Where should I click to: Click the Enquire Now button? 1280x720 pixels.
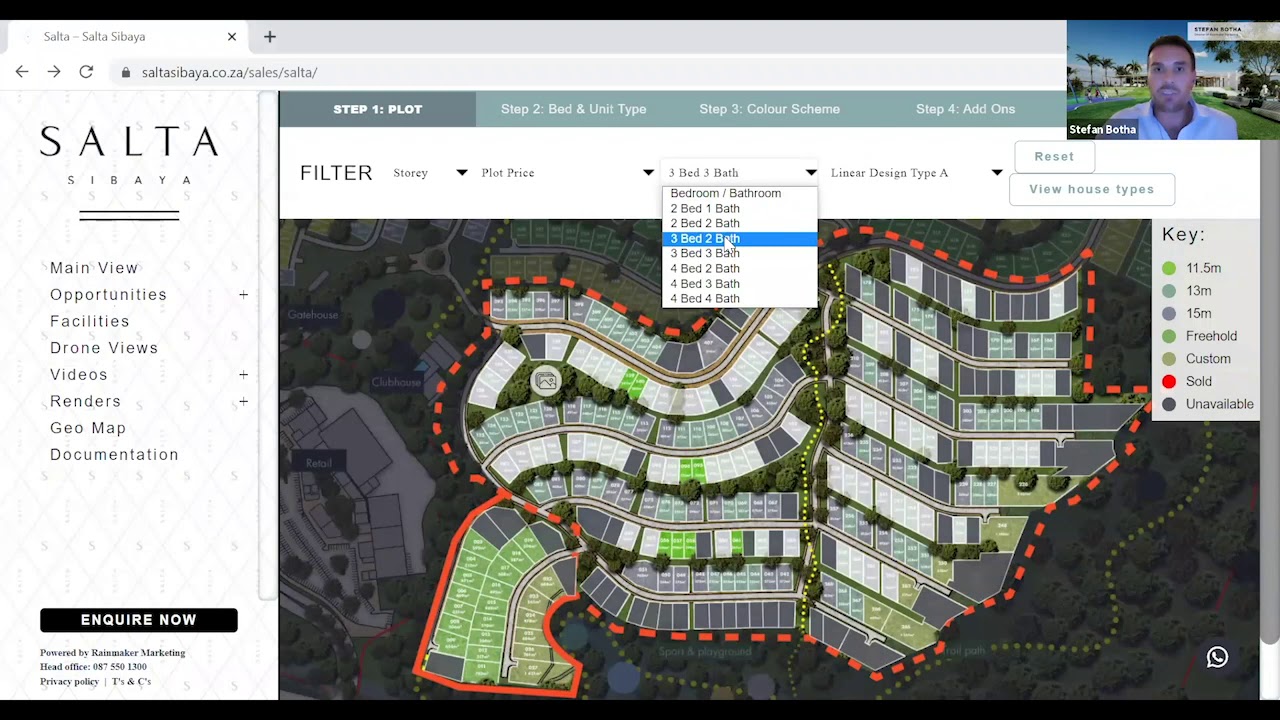point(139,620)
